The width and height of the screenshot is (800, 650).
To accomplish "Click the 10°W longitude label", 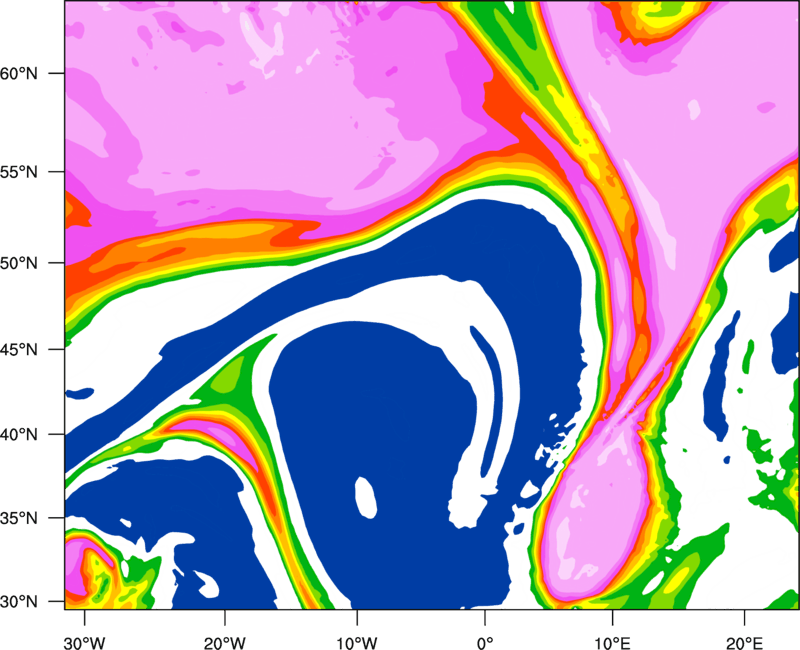I will 357,643.
